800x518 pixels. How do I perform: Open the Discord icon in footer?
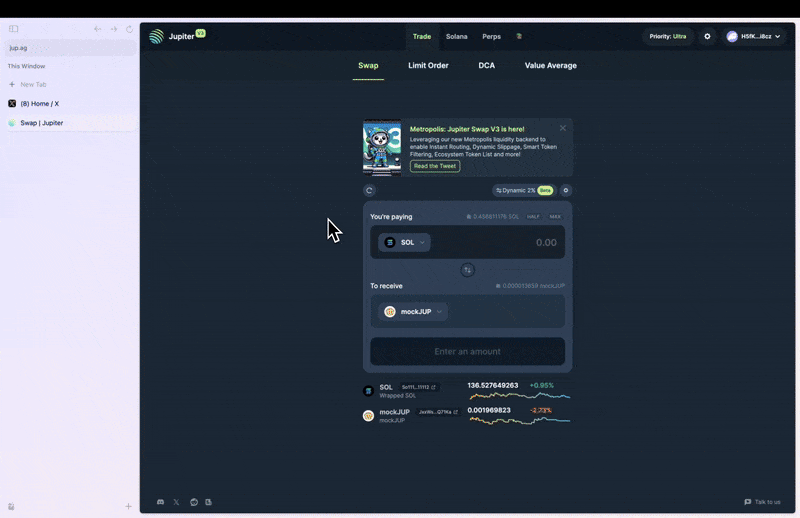[161, 502]
